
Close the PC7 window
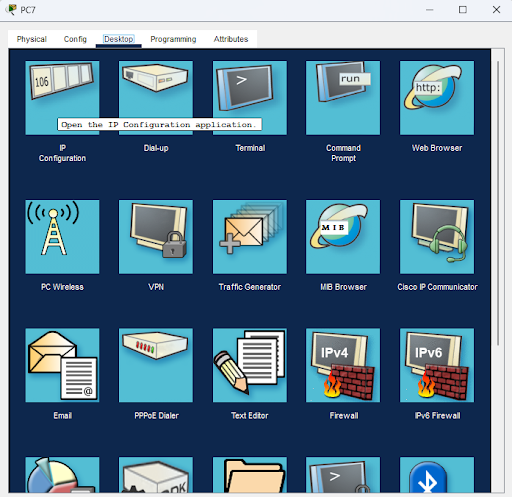pos(496,10)
